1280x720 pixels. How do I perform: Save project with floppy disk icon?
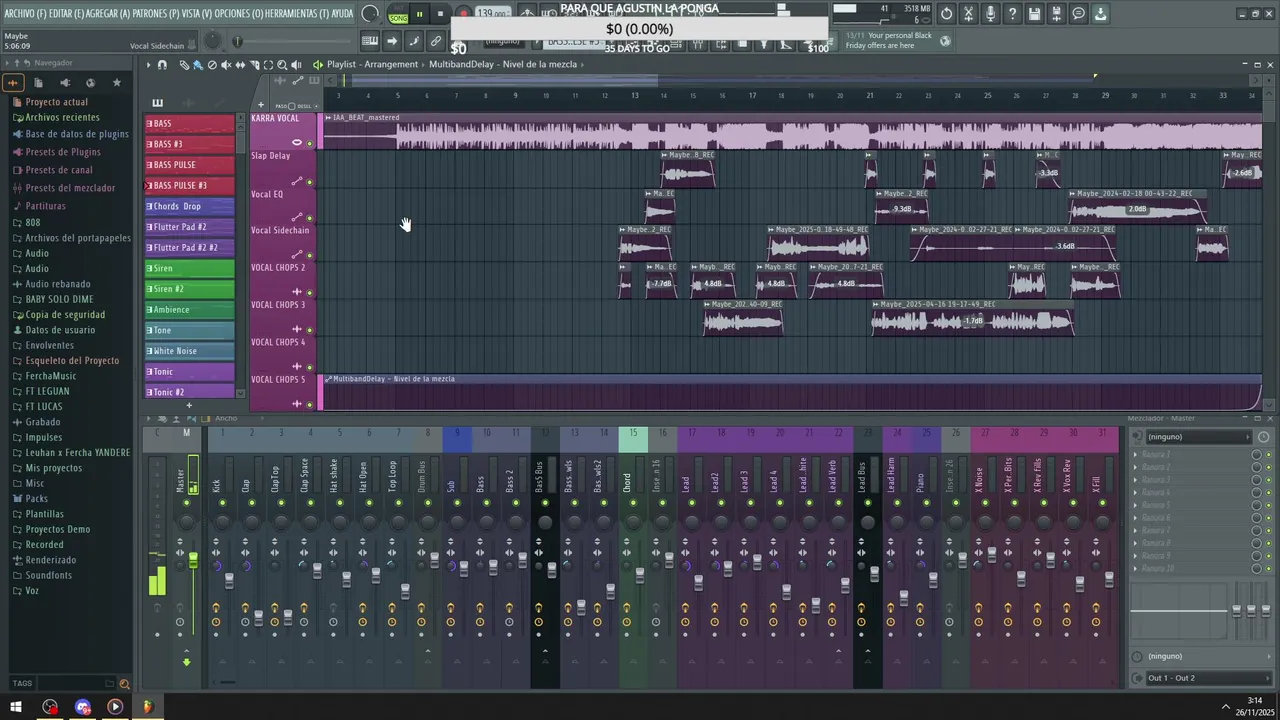1035,14
